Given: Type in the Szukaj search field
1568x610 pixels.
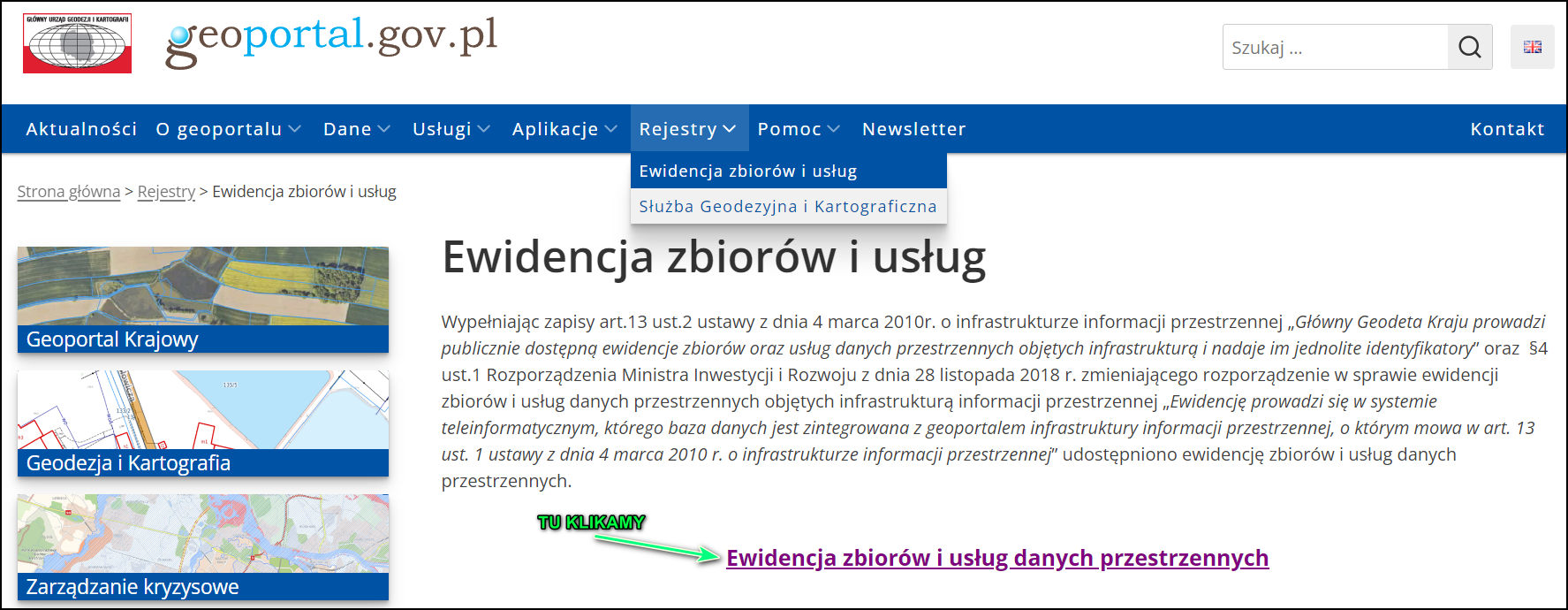Looking at the screenshot, I should click(x=1334, y=47).
